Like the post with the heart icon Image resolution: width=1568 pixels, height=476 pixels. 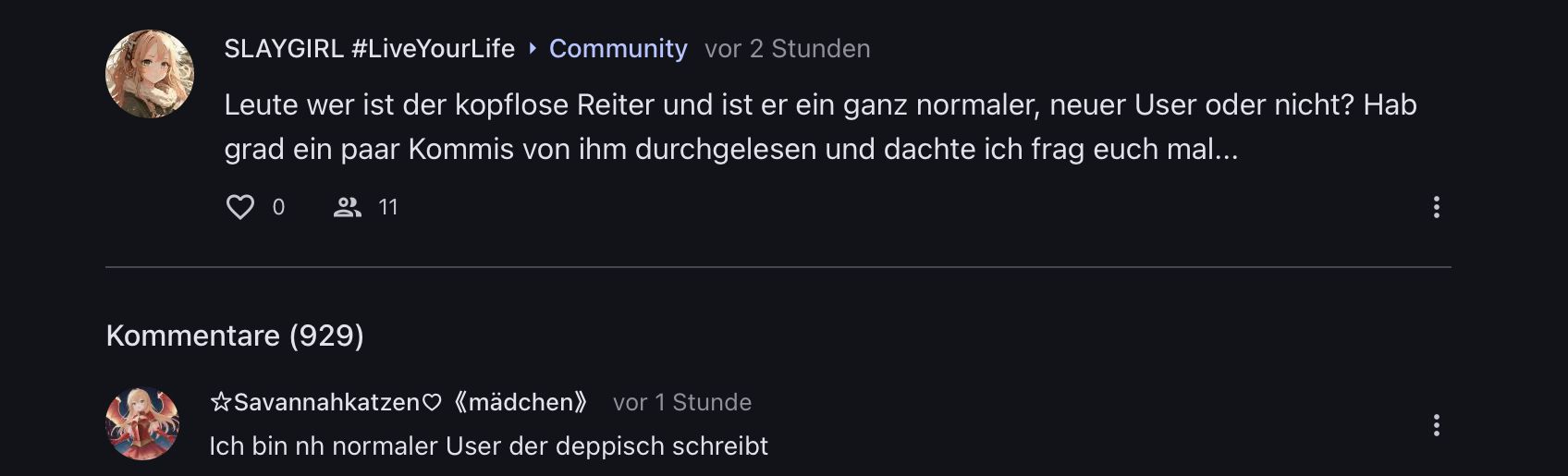pyautogui.click(x=240, y=207)
